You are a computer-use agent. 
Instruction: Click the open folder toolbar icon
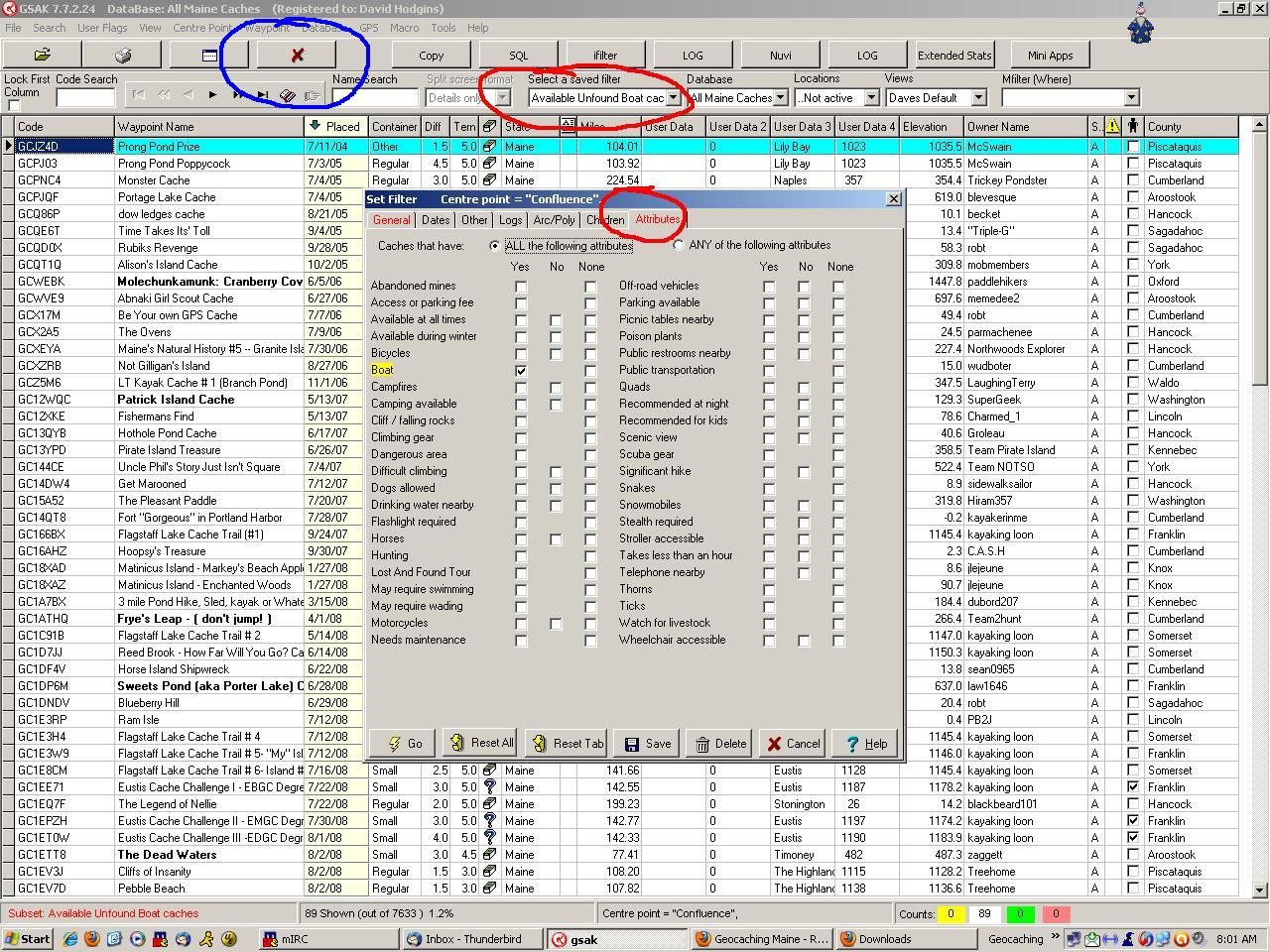(x=42, y=56)
